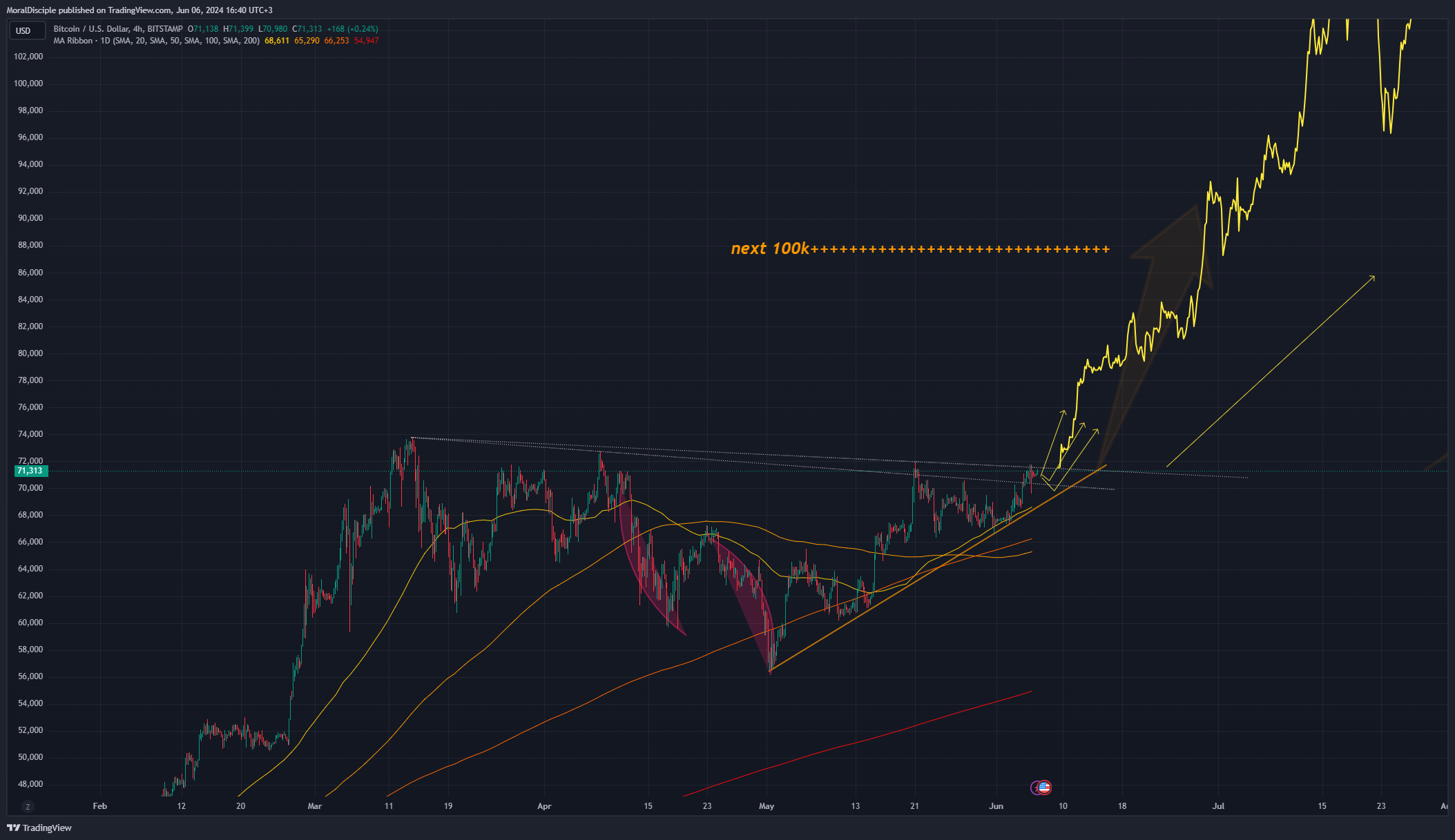Click the Apr label on time axis
Image resolution: width=1455 pixels, height=840 pixels.
544,806
